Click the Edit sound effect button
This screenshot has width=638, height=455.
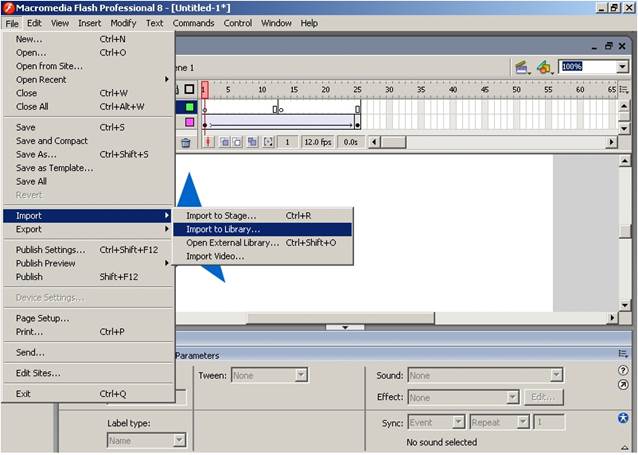(544, 397)
